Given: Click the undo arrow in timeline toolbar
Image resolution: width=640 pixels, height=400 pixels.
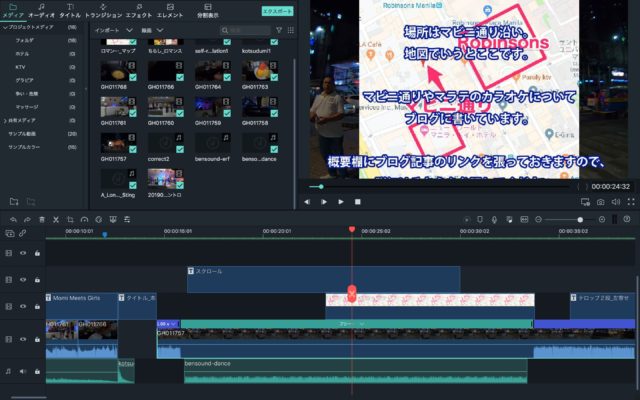Looking at the screenshot, I should (x=12, y=219).
